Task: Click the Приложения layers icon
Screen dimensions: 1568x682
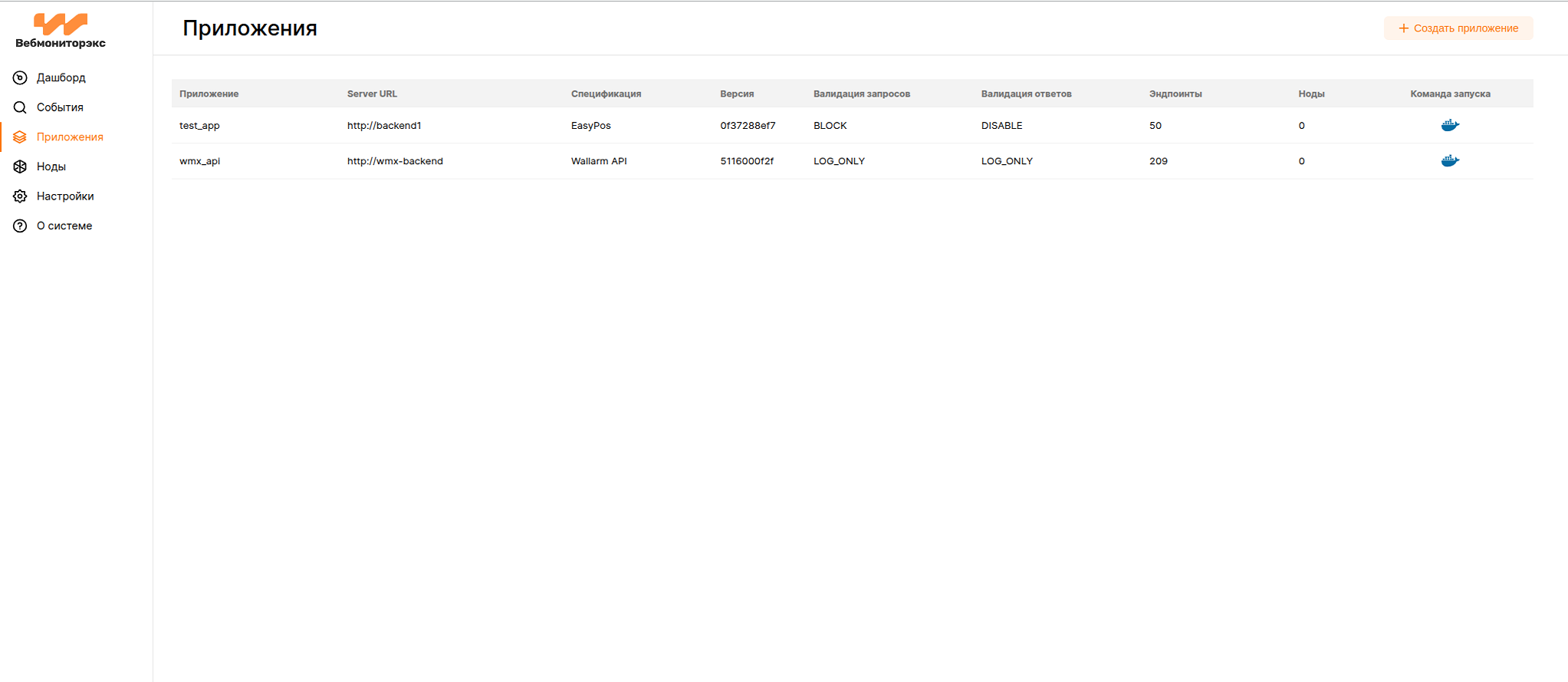Action: (20, 137)
